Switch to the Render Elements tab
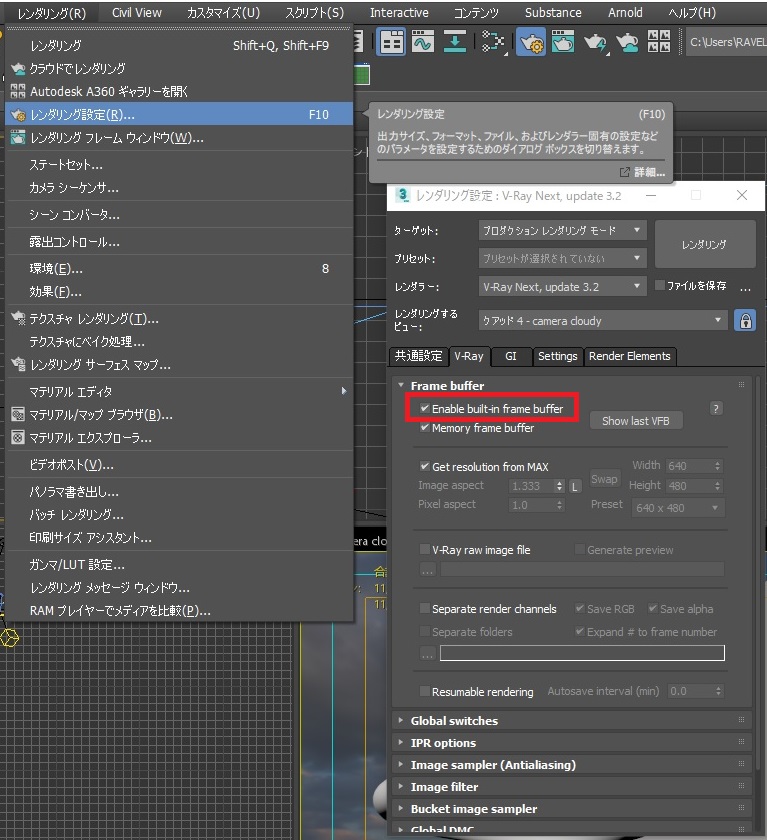This screenshot has height=840, width=767. click(x=629, y=356)
